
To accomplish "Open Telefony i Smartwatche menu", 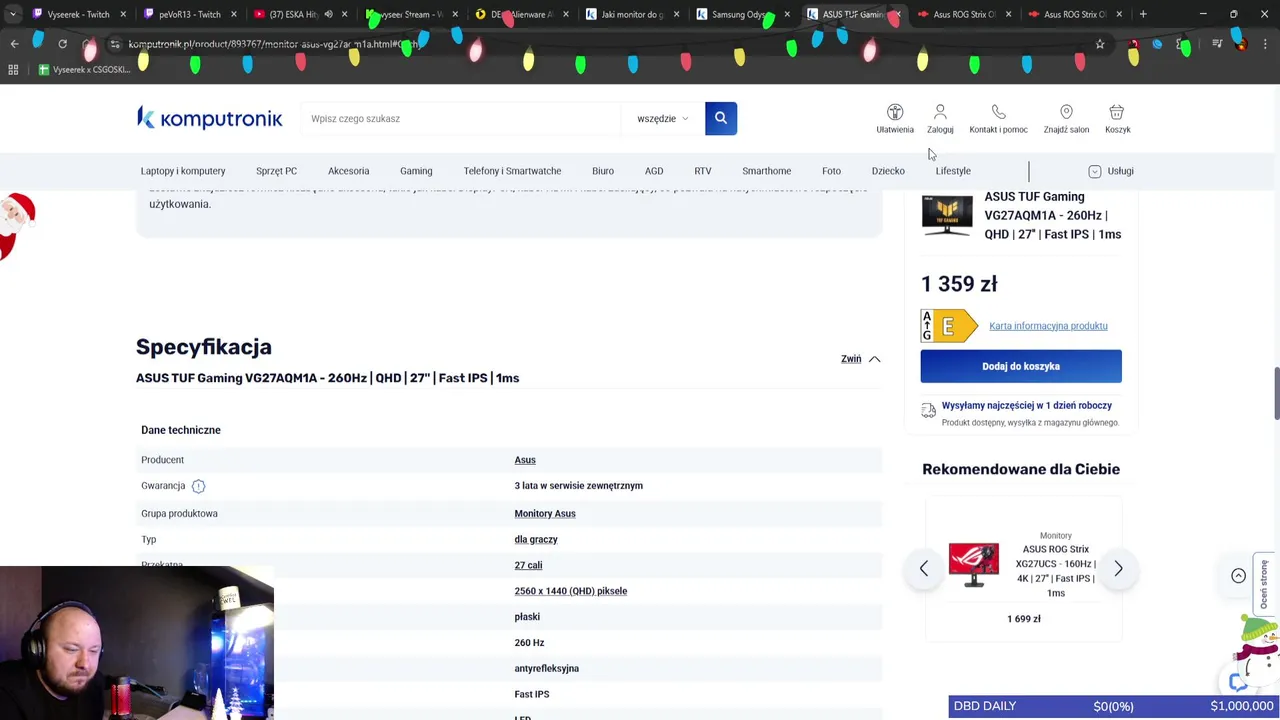I will [512, 171].
